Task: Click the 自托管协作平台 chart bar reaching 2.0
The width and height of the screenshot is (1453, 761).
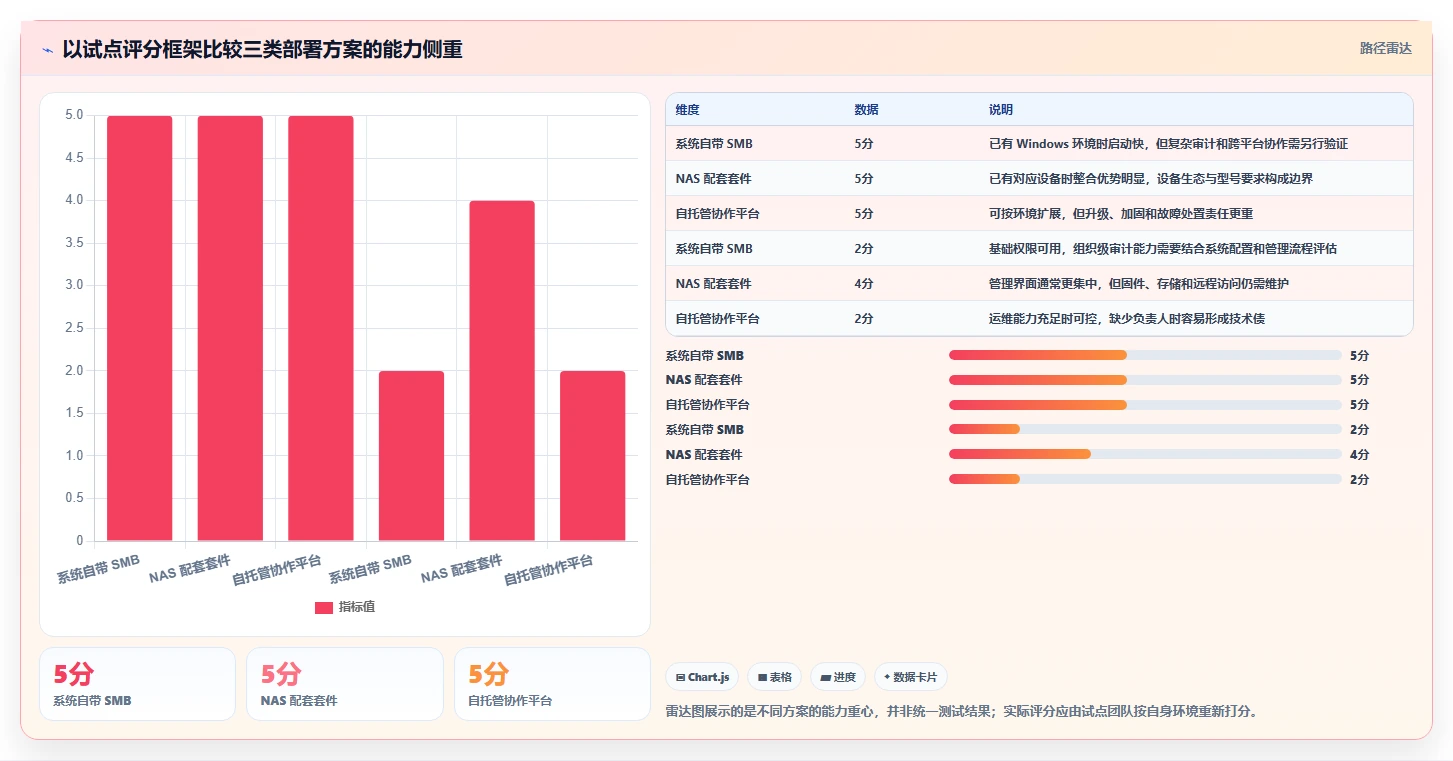Action: click(592, 456)
